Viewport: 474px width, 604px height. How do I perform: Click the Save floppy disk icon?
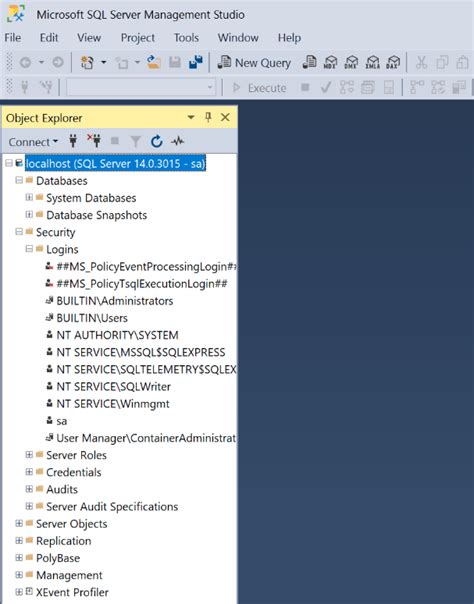(174, 62)
